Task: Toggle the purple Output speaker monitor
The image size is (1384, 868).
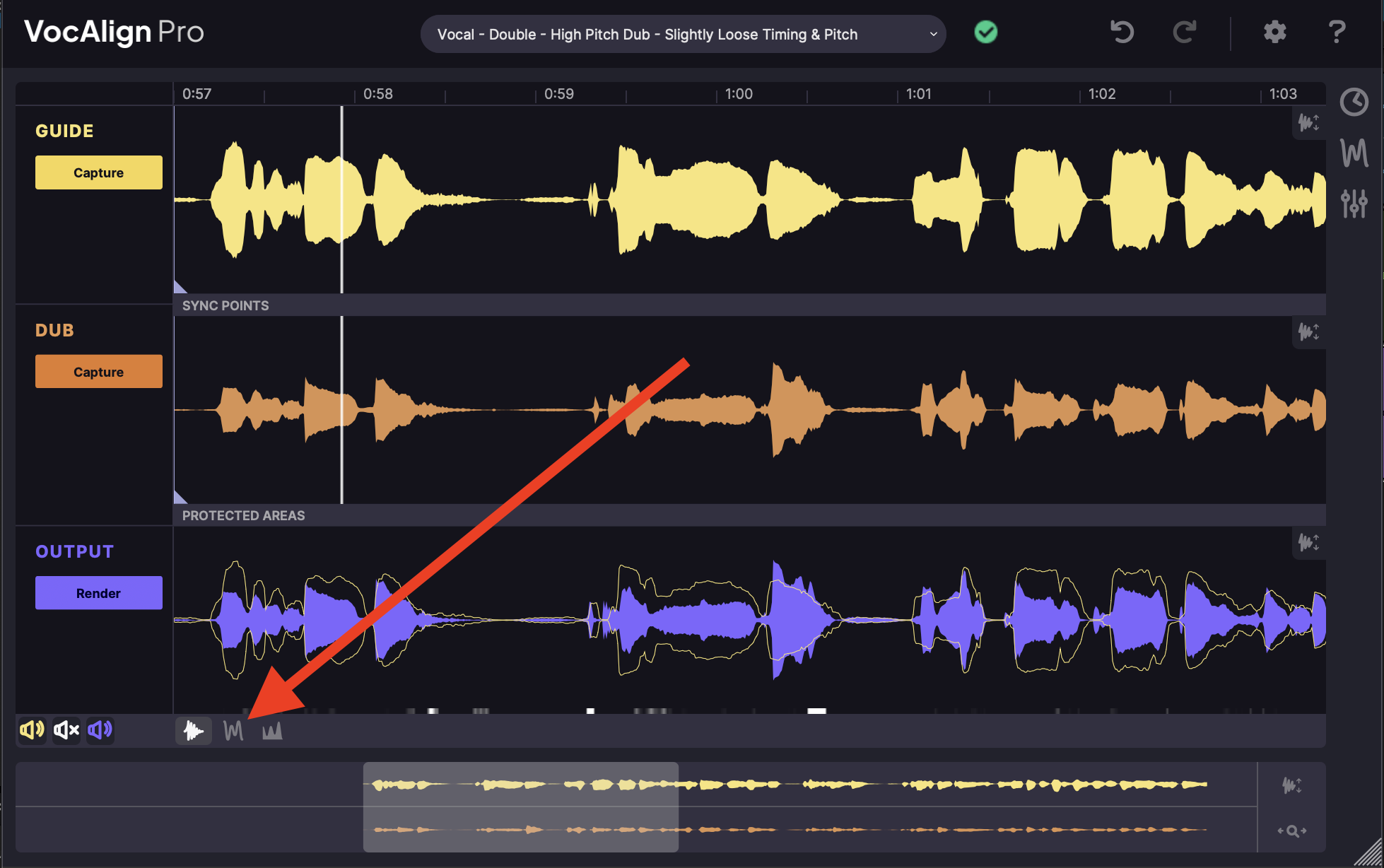Action: tap(100, 729)
